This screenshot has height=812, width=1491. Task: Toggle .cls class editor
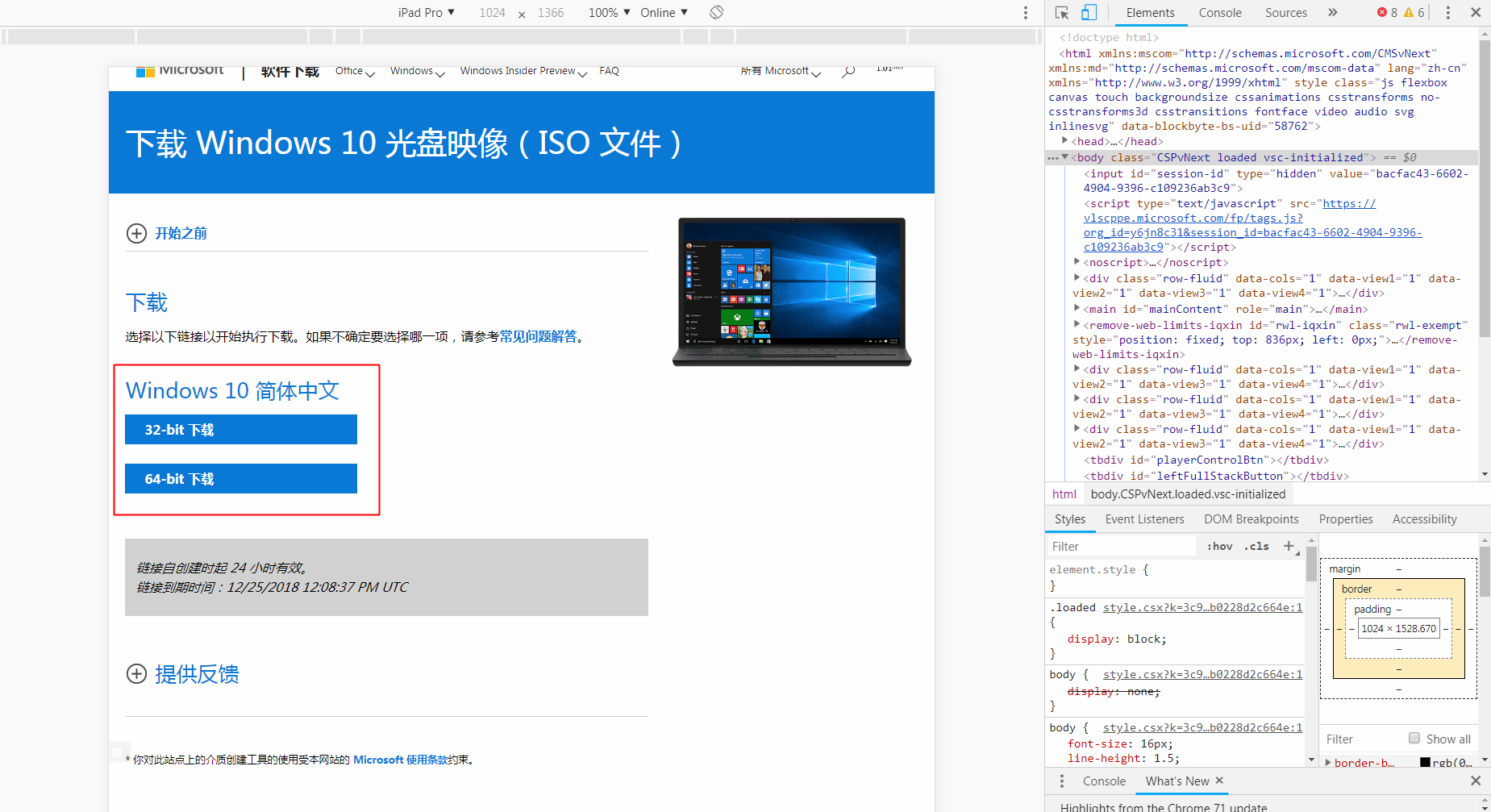pos(1256,546)
